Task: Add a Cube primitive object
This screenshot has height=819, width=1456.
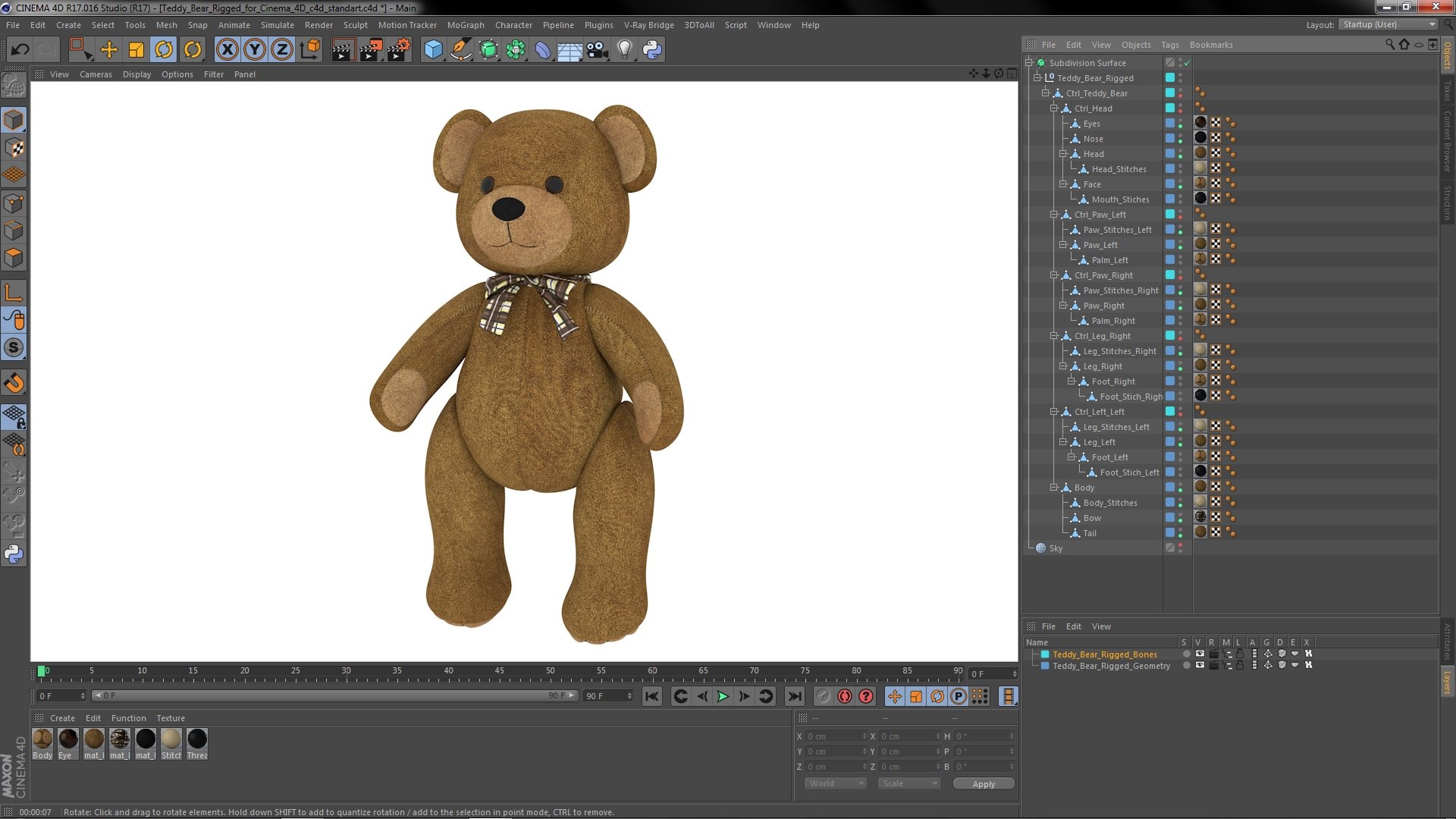Action: 433,50
